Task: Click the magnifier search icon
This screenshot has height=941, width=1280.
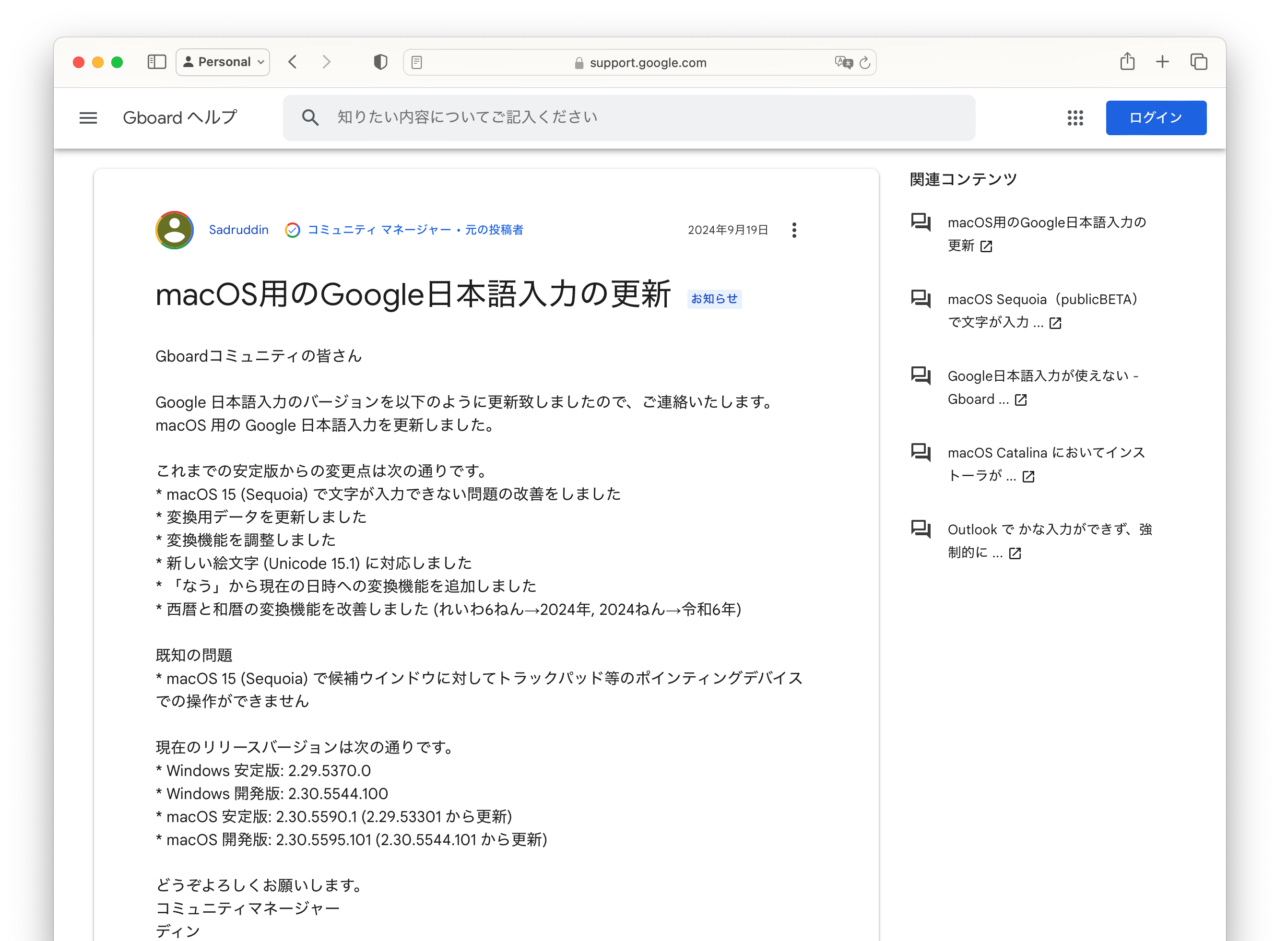Action: [x=310, y=118]
